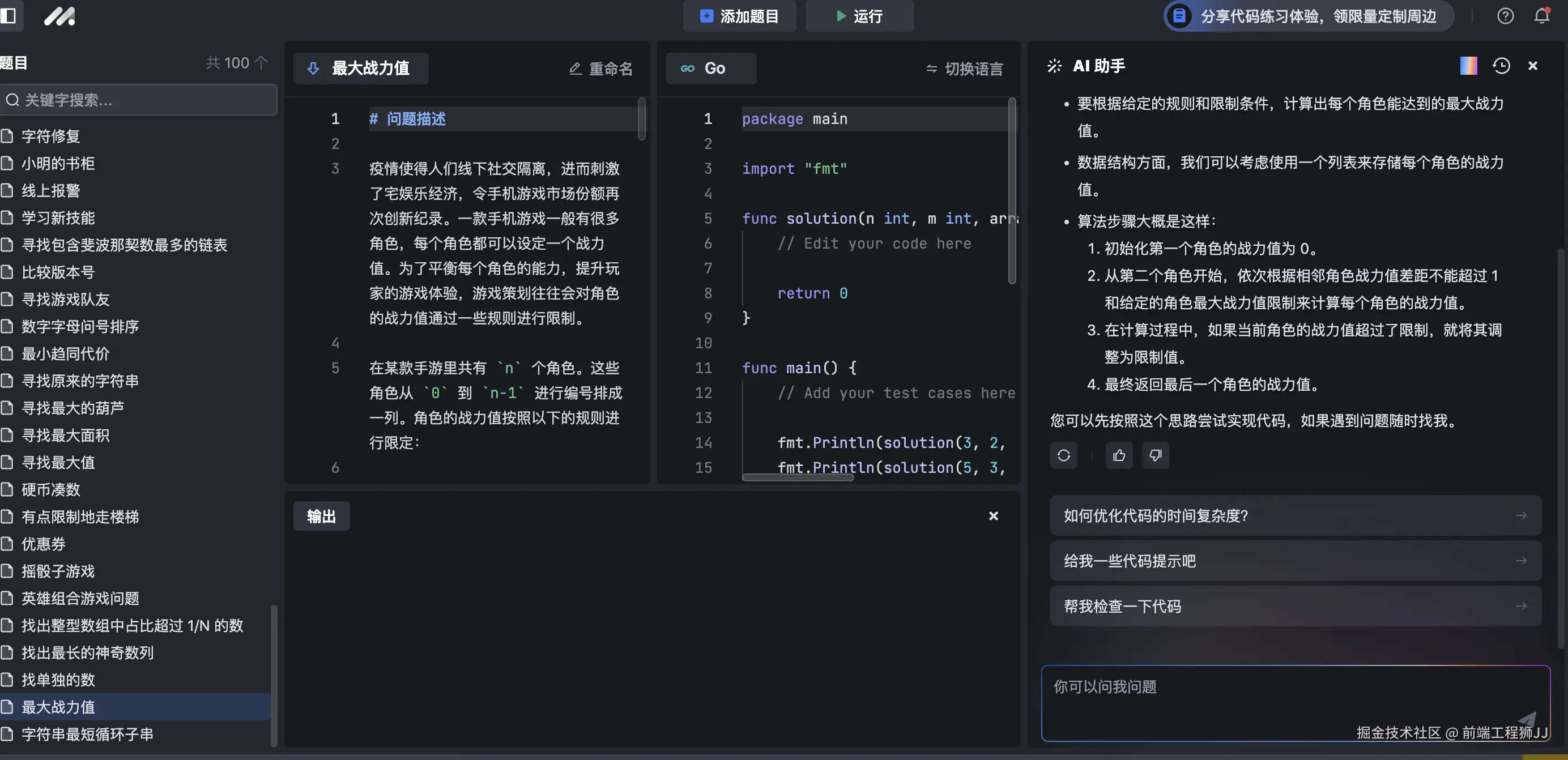Download the problem description
The width and height of the screenshot is (1568, 760).
[313, 68]
